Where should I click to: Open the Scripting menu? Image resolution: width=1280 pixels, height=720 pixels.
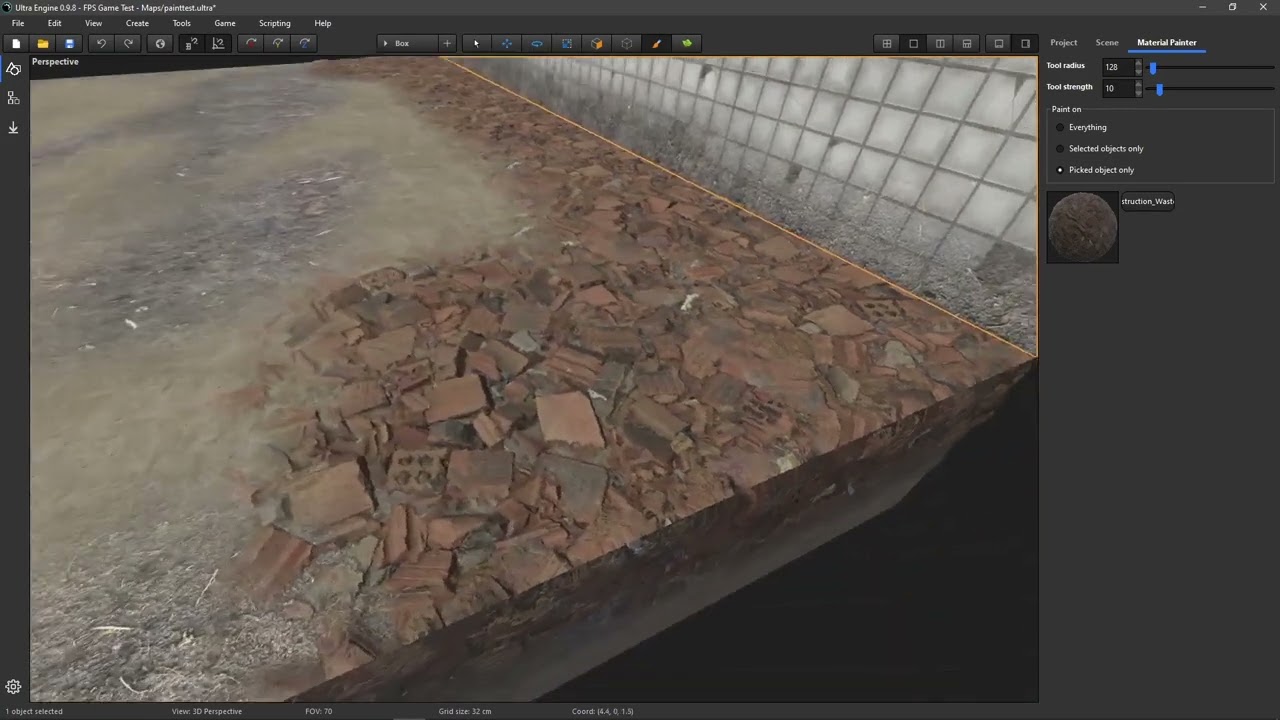(x=274, y=23)
